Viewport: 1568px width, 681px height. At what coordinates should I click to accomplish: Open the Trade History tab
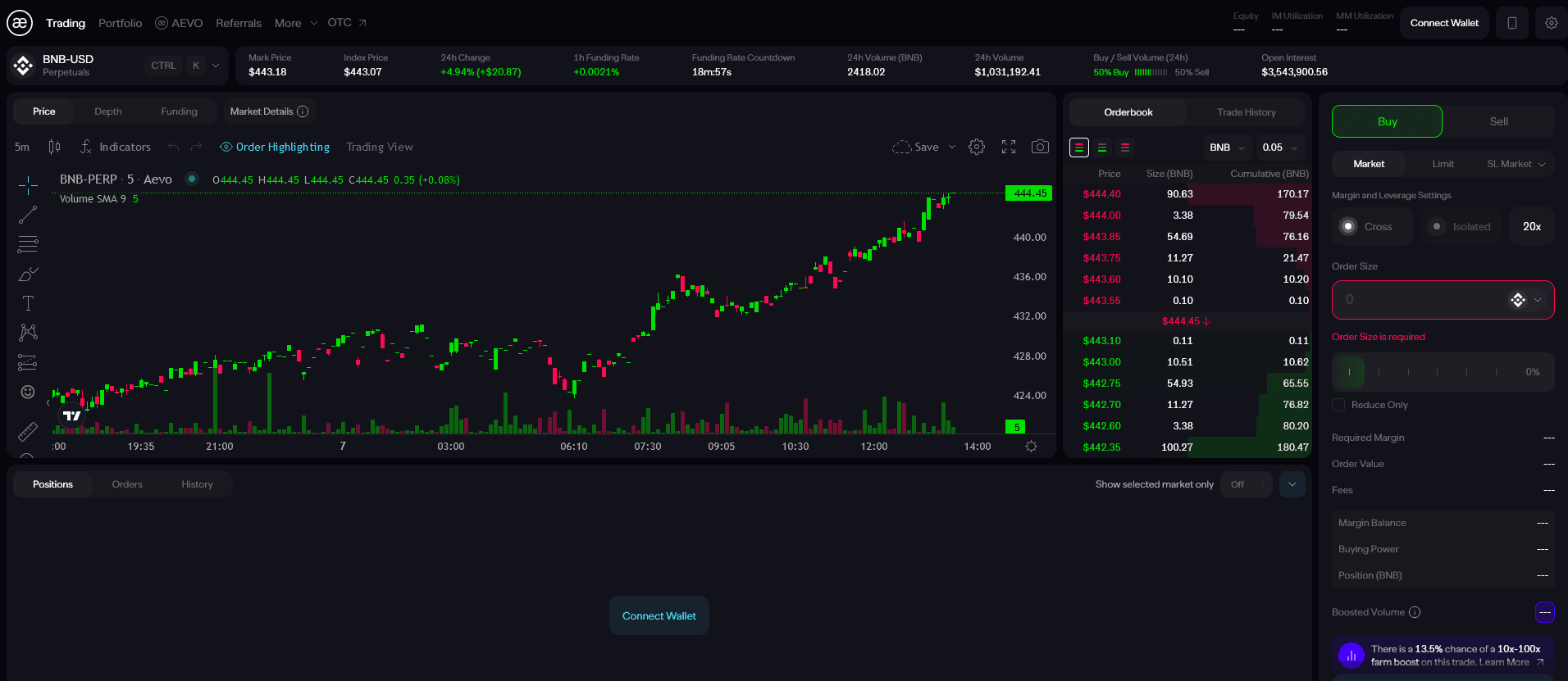tap(1247, 112)
